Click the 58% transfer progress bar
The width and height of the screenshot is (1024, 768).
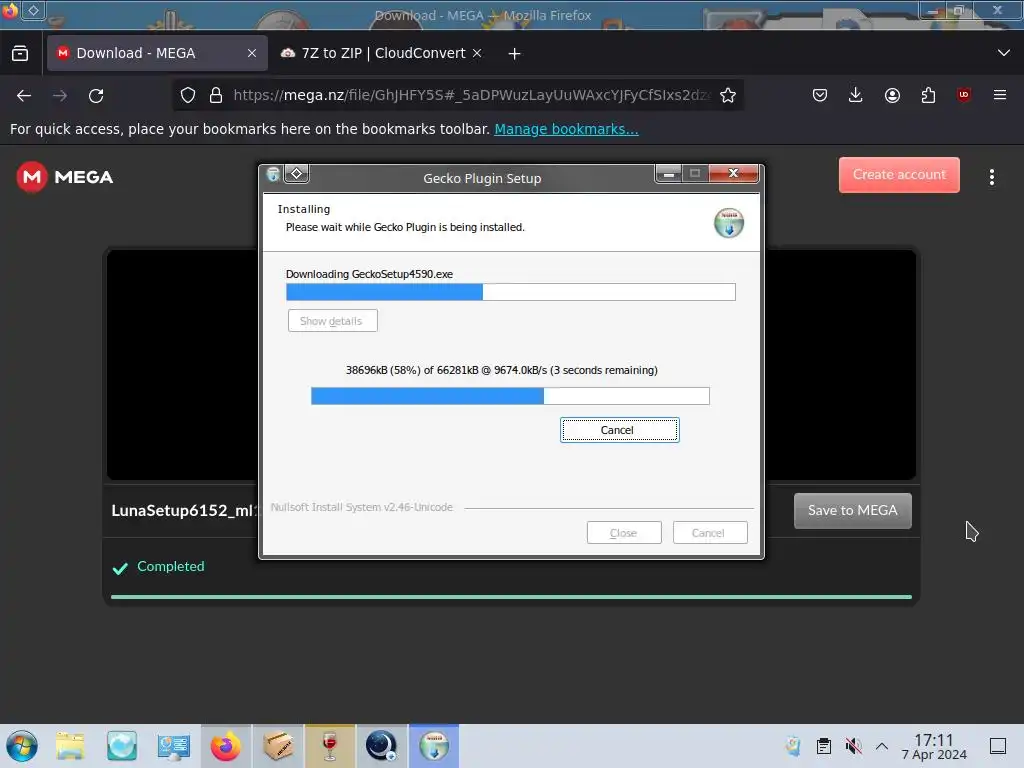click(x=510, y=396)
